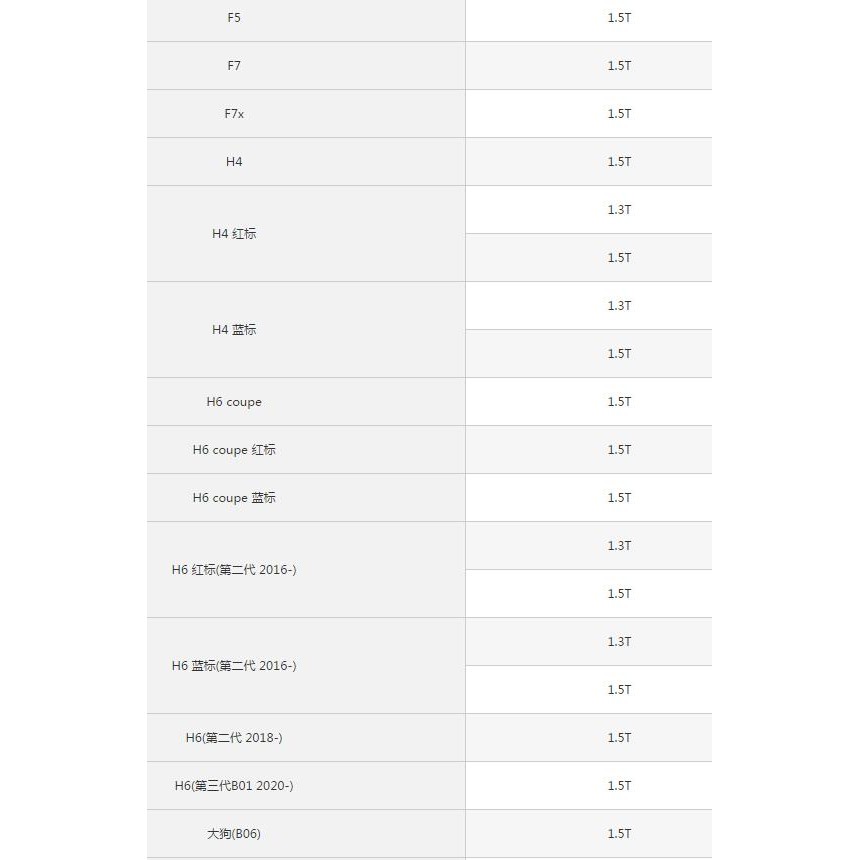
Task: Click the 1.5T value for 大狗(B06)
Action: point(619,834)
